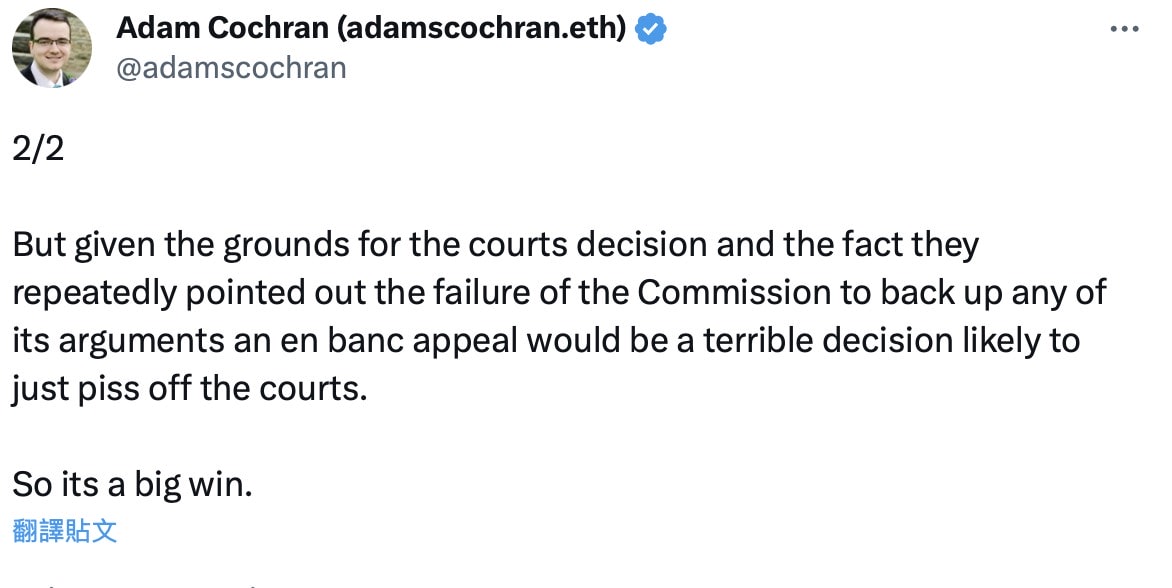1172x588 pixels.
Task: Click the words 'big win' in last line
Action: [x=189, y=486]
